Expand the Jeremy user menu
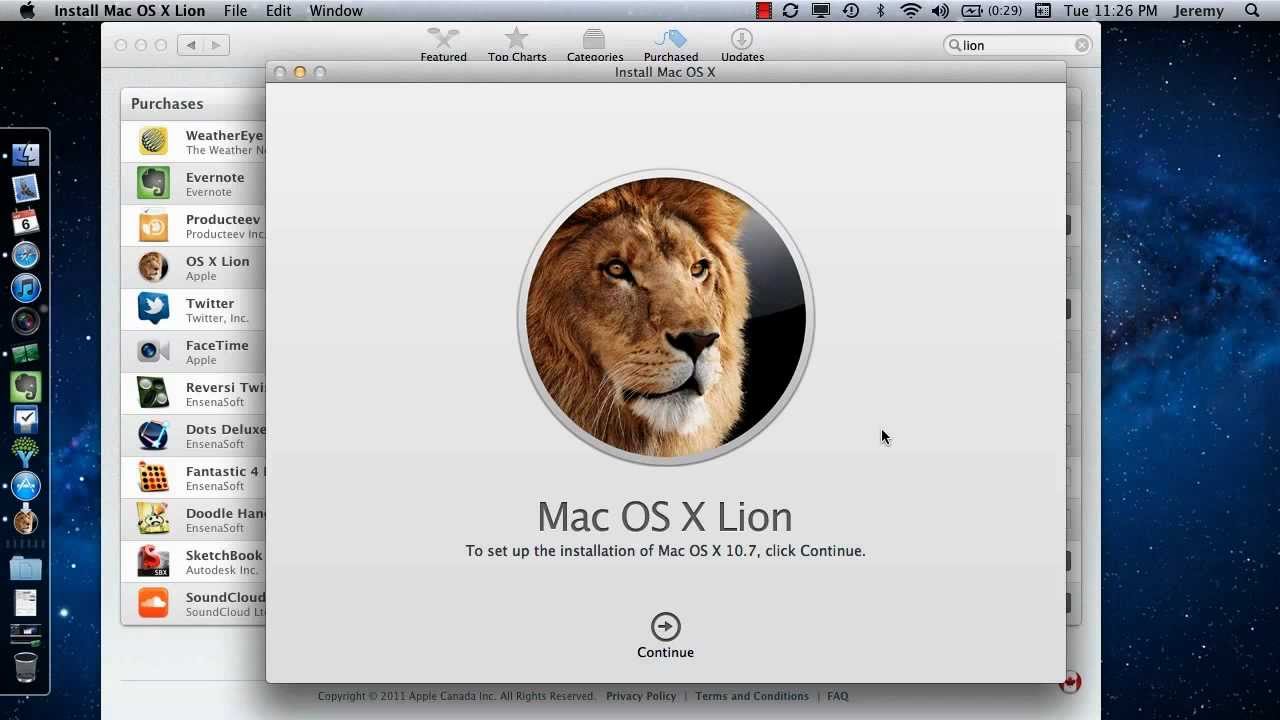Viewport: 1280px width, 720px height. click(x=1198, y=11)
